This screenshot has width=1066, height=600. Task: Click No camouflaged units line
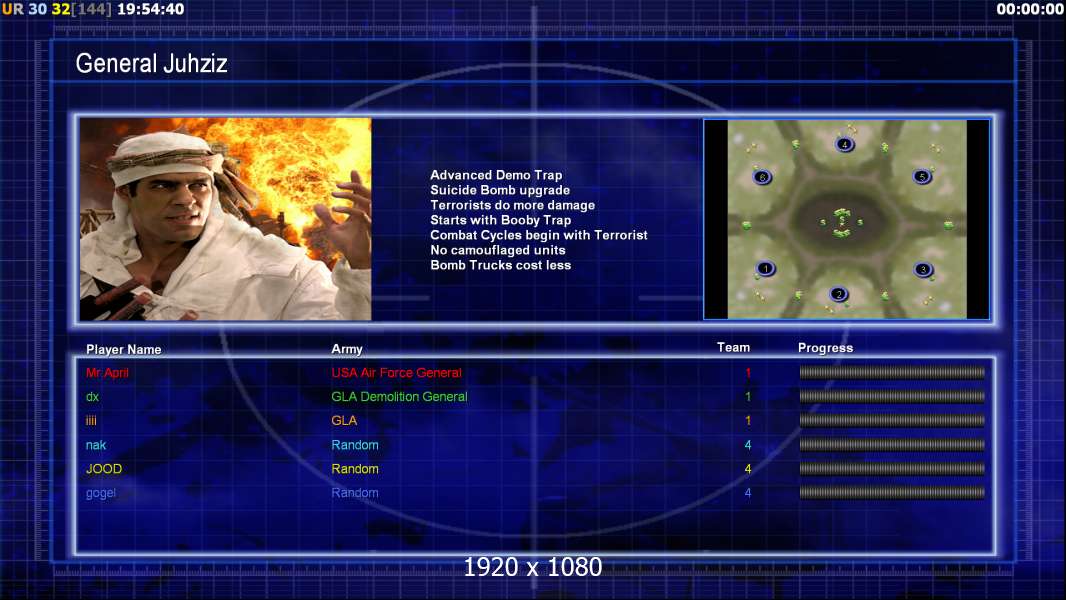click(x=498, y=250)
